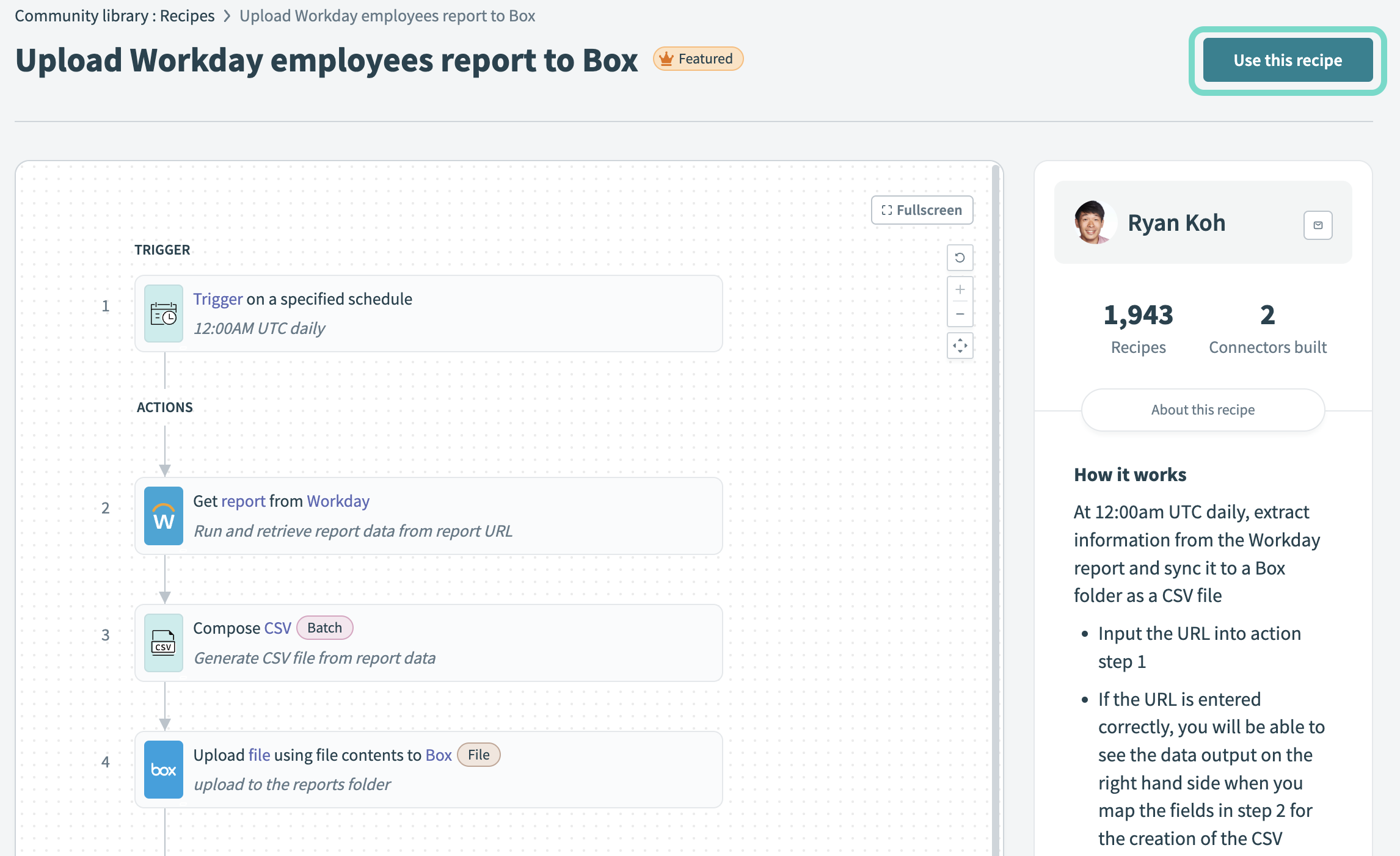Reset canvas view with the rotate arrow icon

tap(960, 258)
